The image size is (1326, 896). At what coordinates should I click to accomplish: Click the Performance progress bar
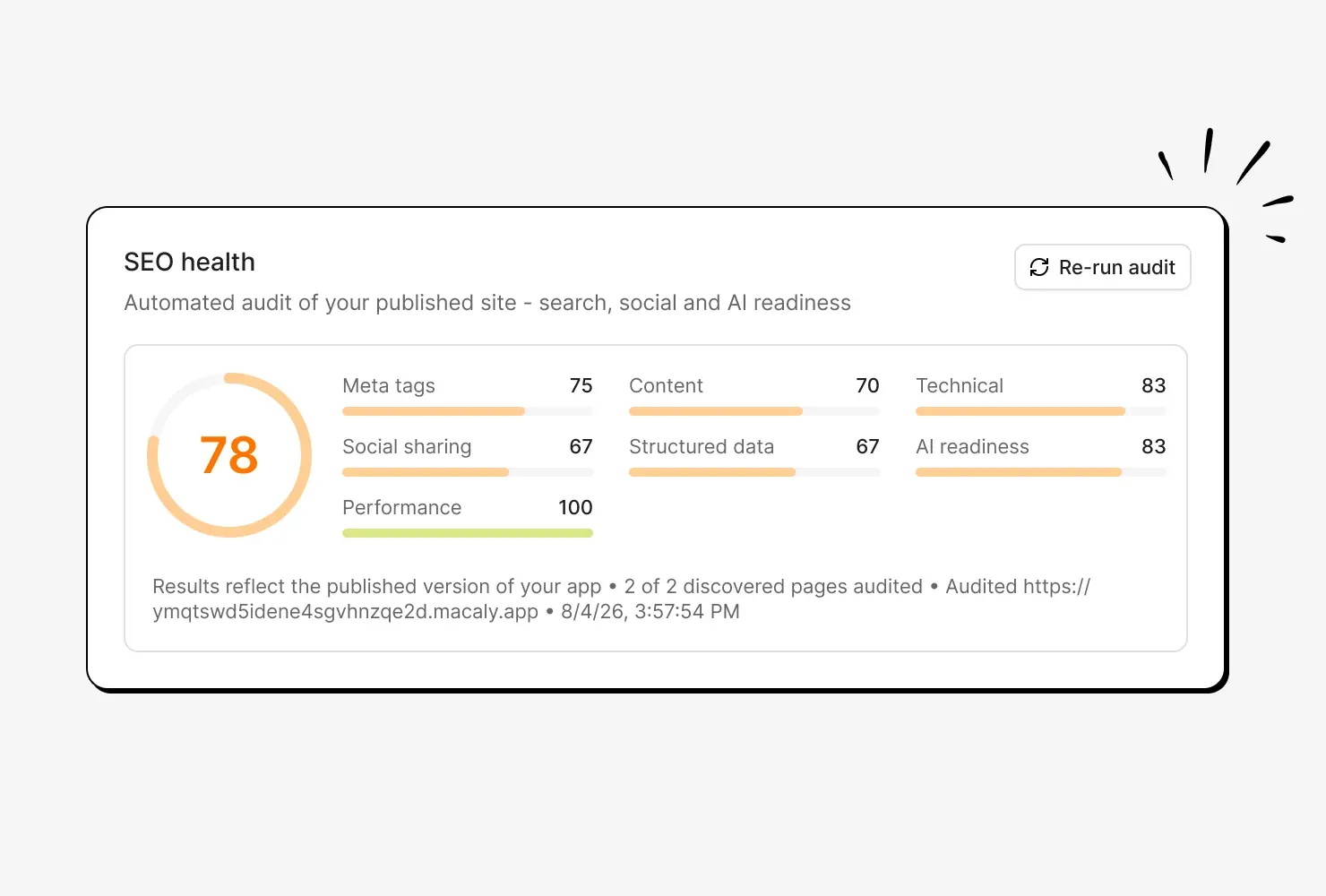coord(468,533)
